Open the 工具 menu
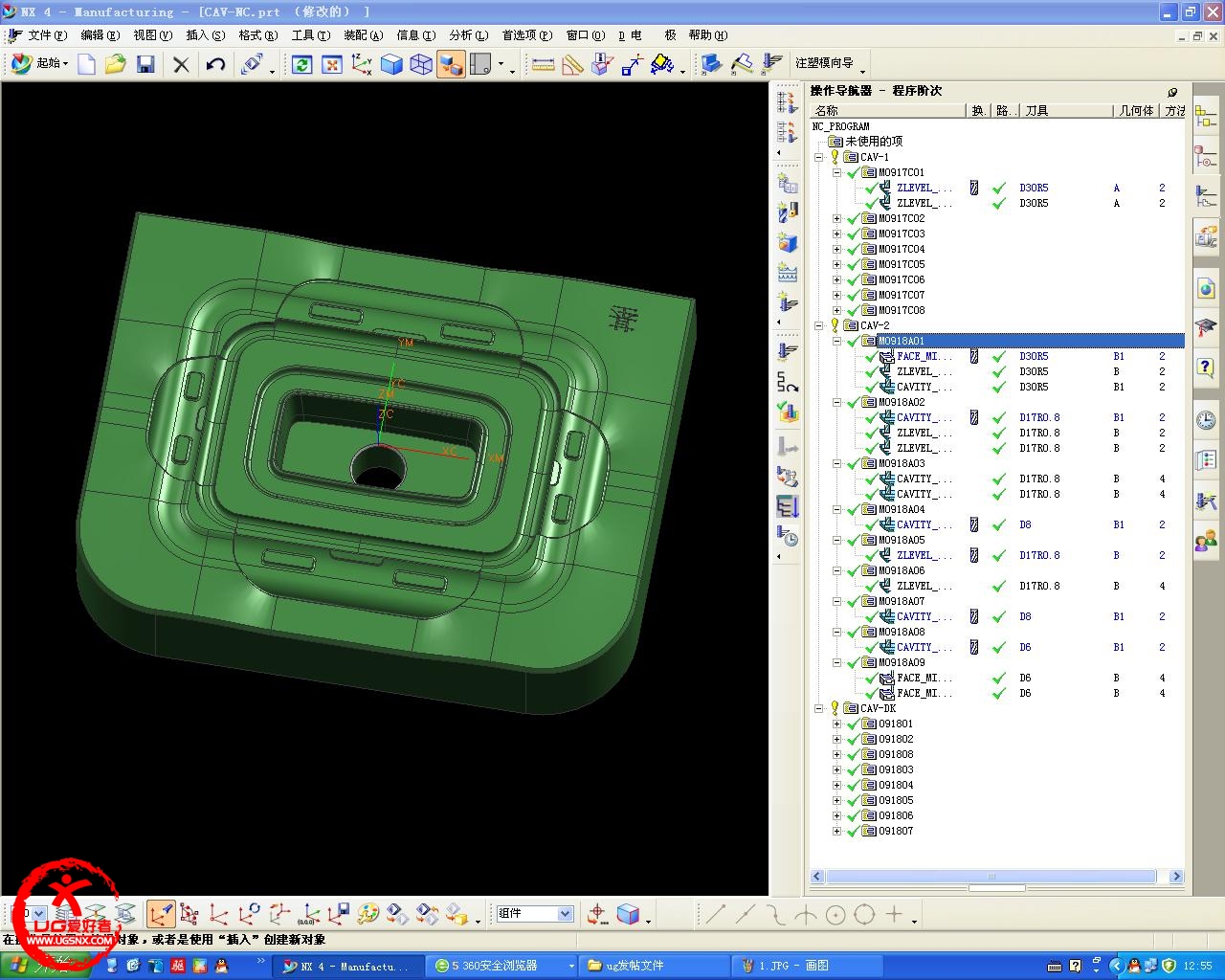 311,35
